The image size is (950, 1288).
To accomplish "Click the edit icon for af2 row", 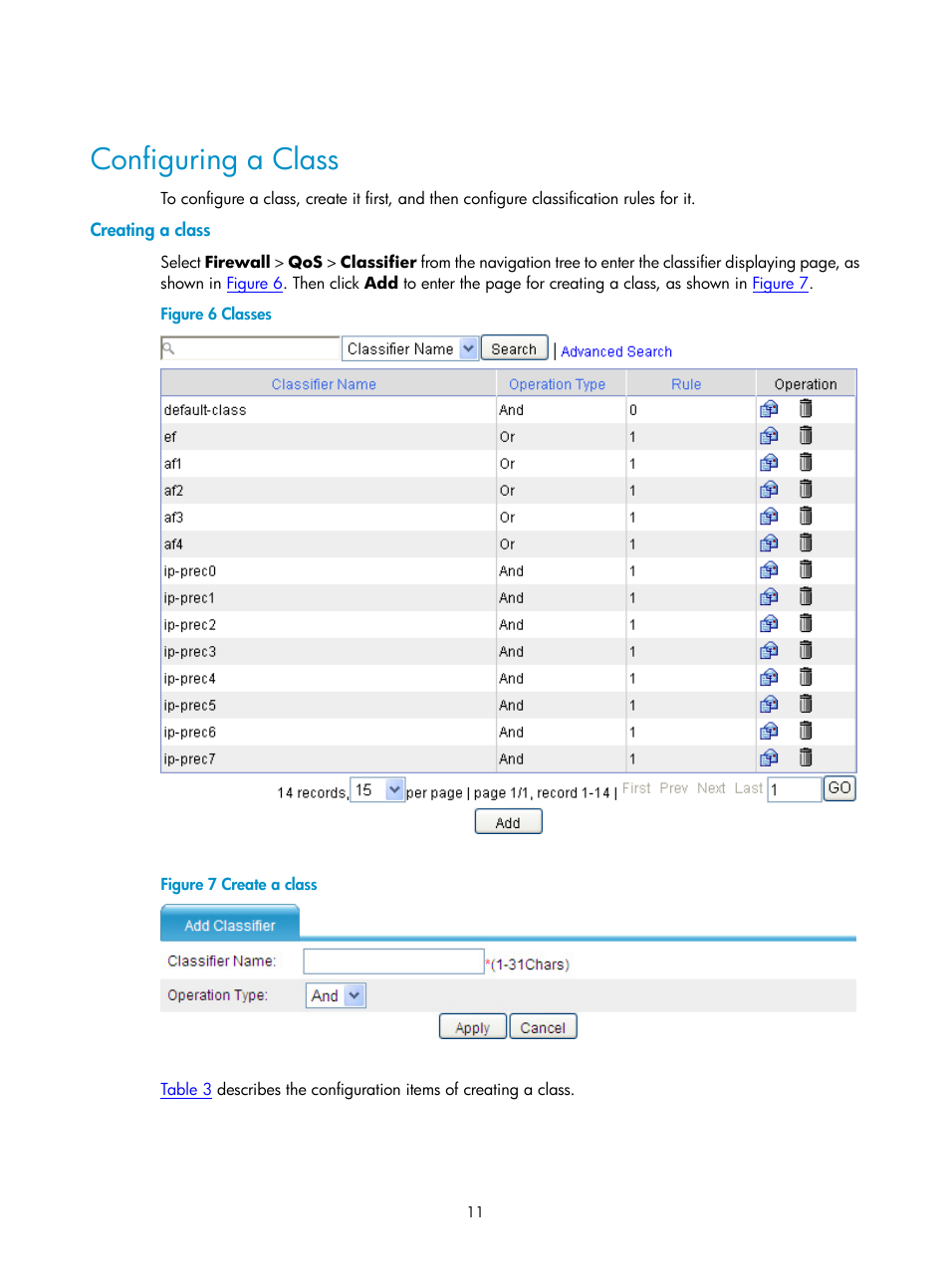I will pos(769,490).
